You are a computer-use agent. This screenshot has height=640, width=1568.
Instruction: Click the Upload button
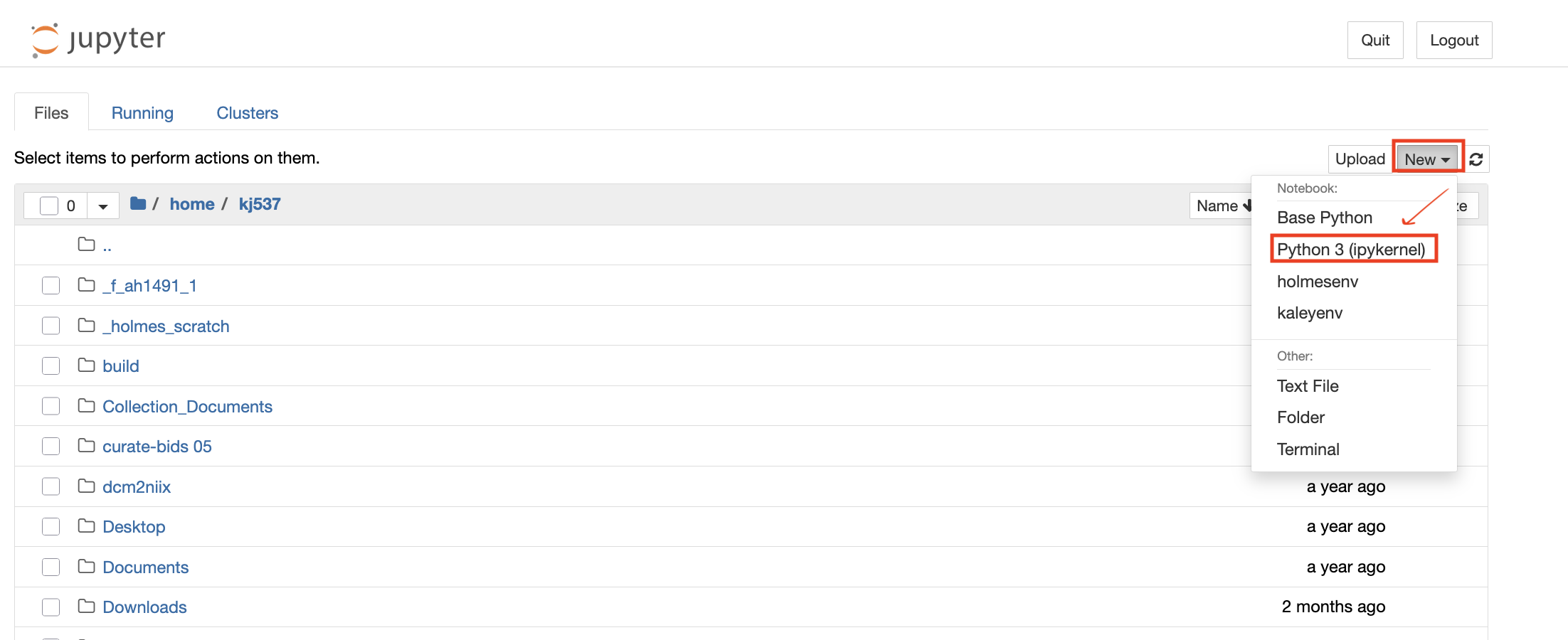tap(1360, 159)
